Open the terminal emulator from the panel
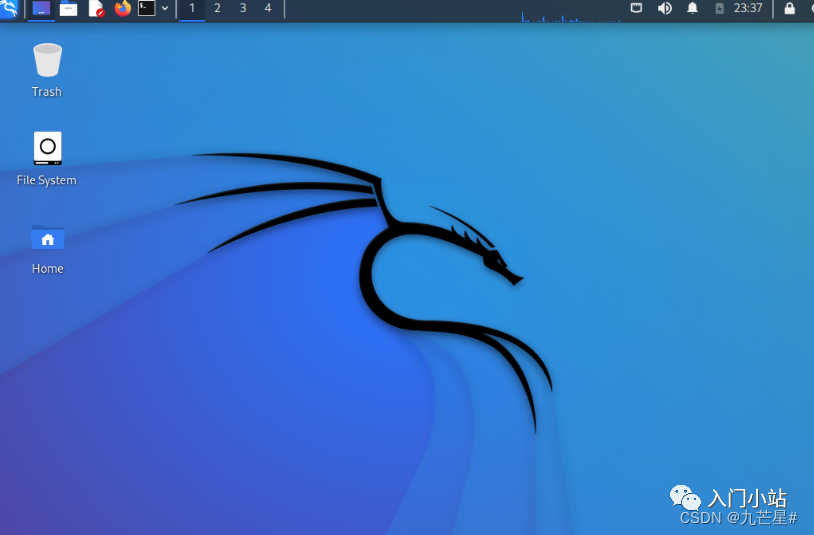The width and height of the screenshot is (814, 535). pos(147,9)
